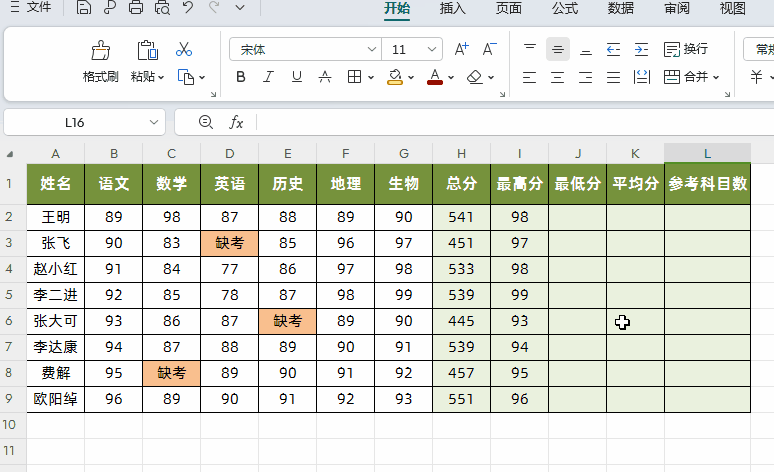
Task: Click the zoom magnifier in formula bar
Action: [x=206, y=122]
